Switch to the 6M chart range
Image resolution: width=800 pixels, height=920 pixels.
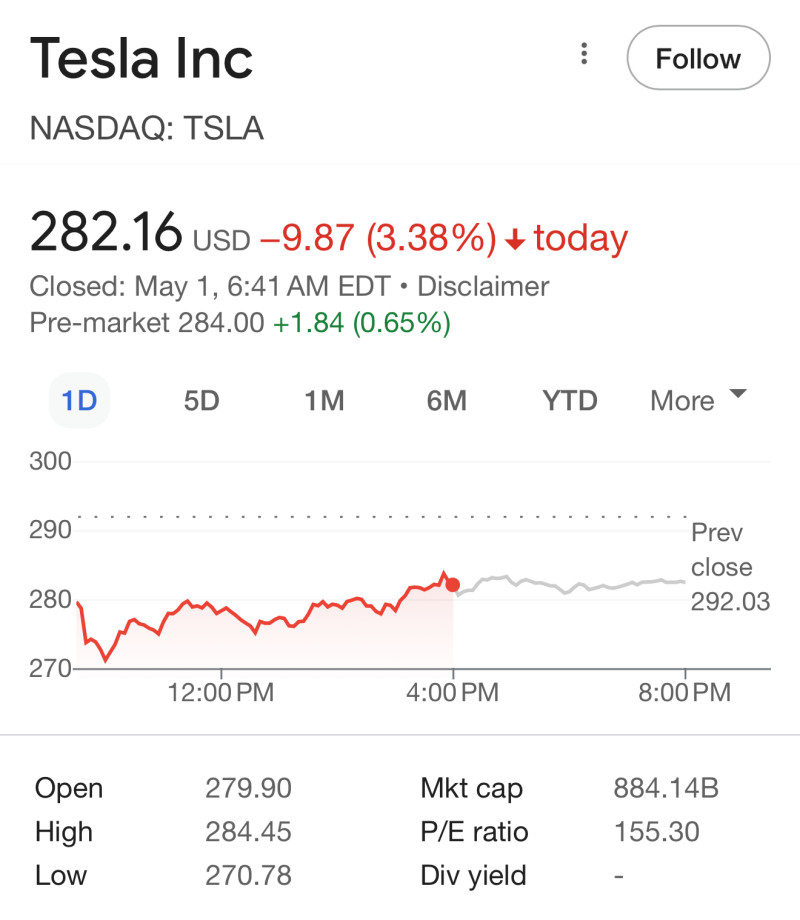click(x=447, y=401)
